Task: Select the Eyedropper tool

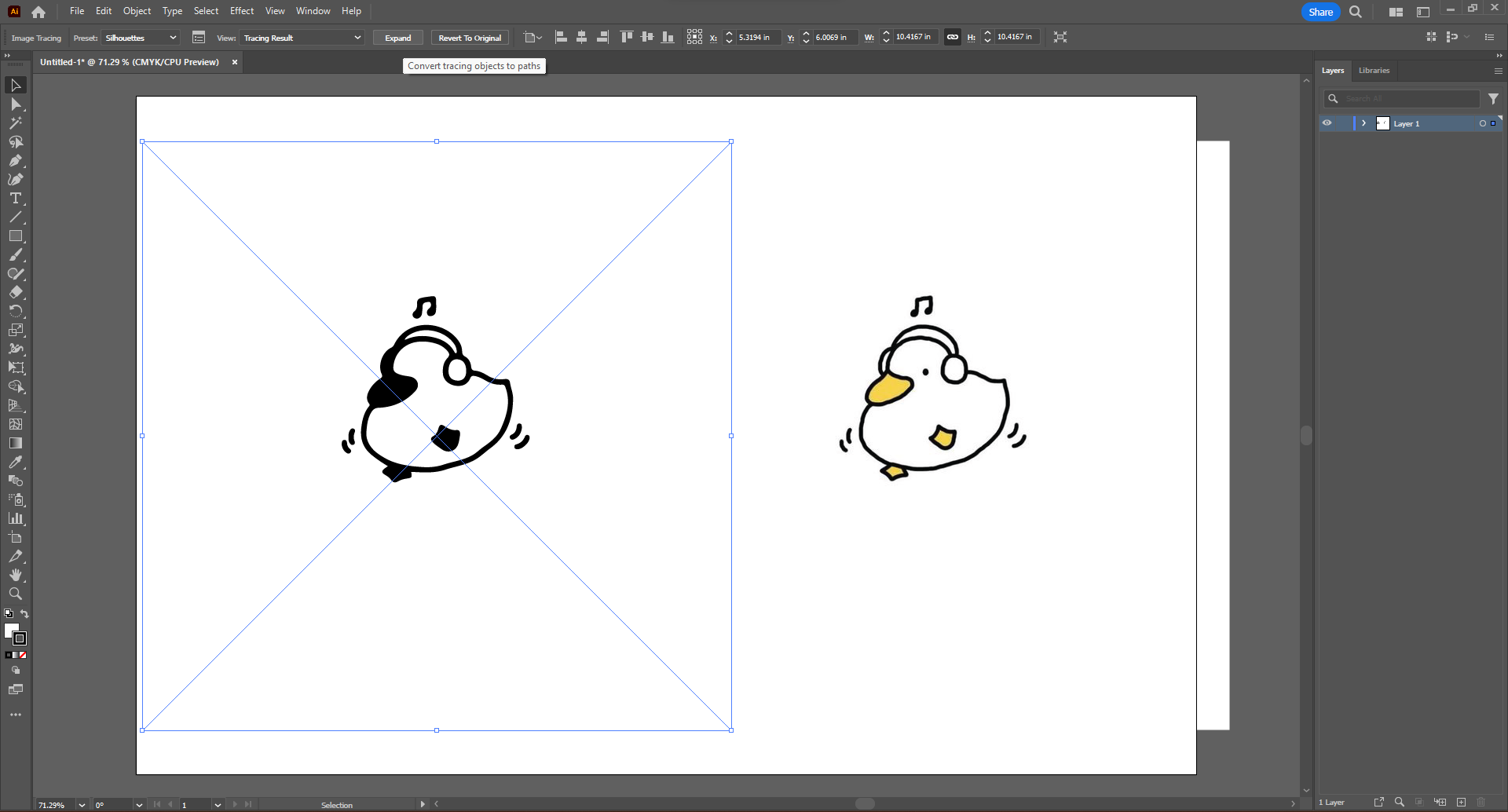Action: click(16, 462)
